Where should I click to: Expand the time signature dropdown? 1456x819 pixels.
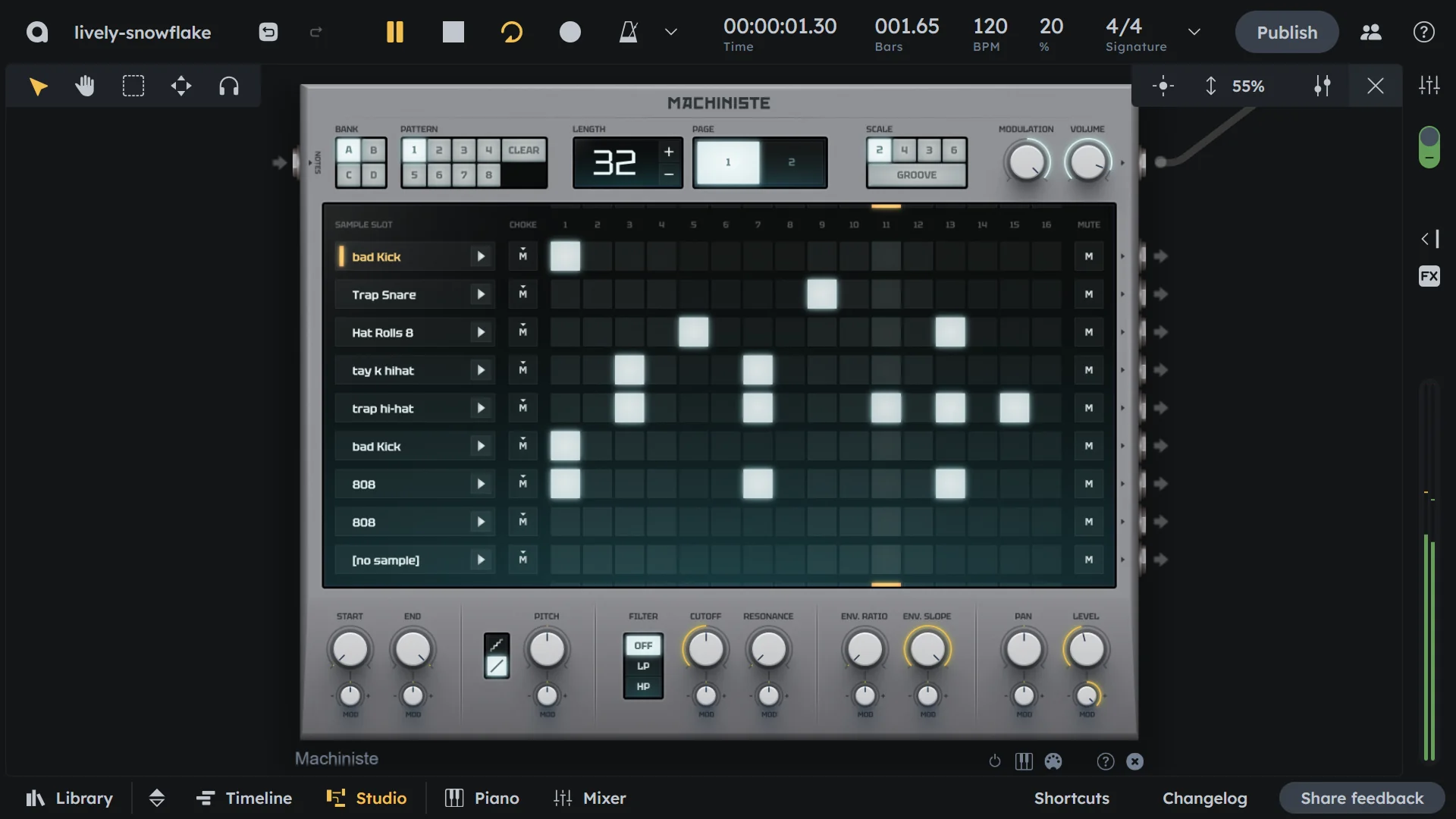[1194, 32]
